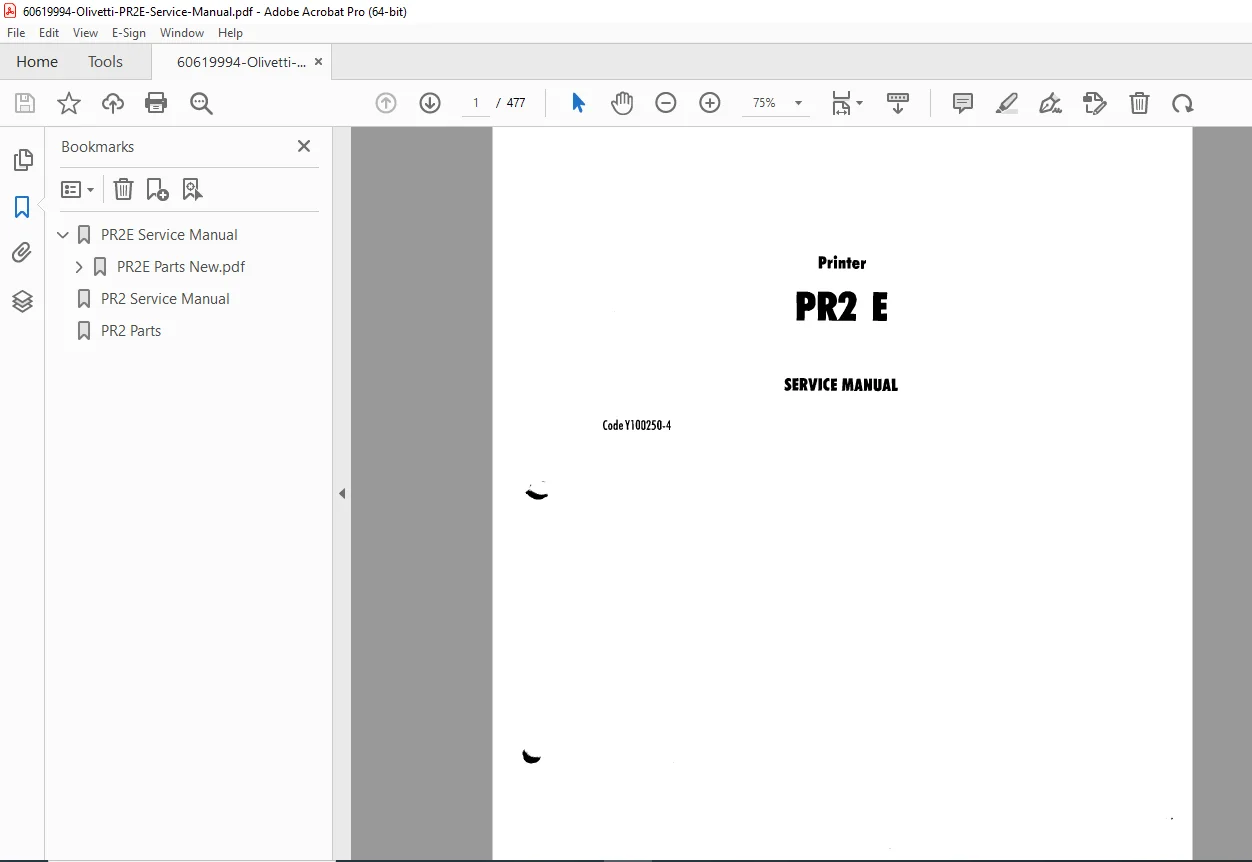Open the Edit menu
Viewport: 1252px width, 862px height.
coord(49,33)
